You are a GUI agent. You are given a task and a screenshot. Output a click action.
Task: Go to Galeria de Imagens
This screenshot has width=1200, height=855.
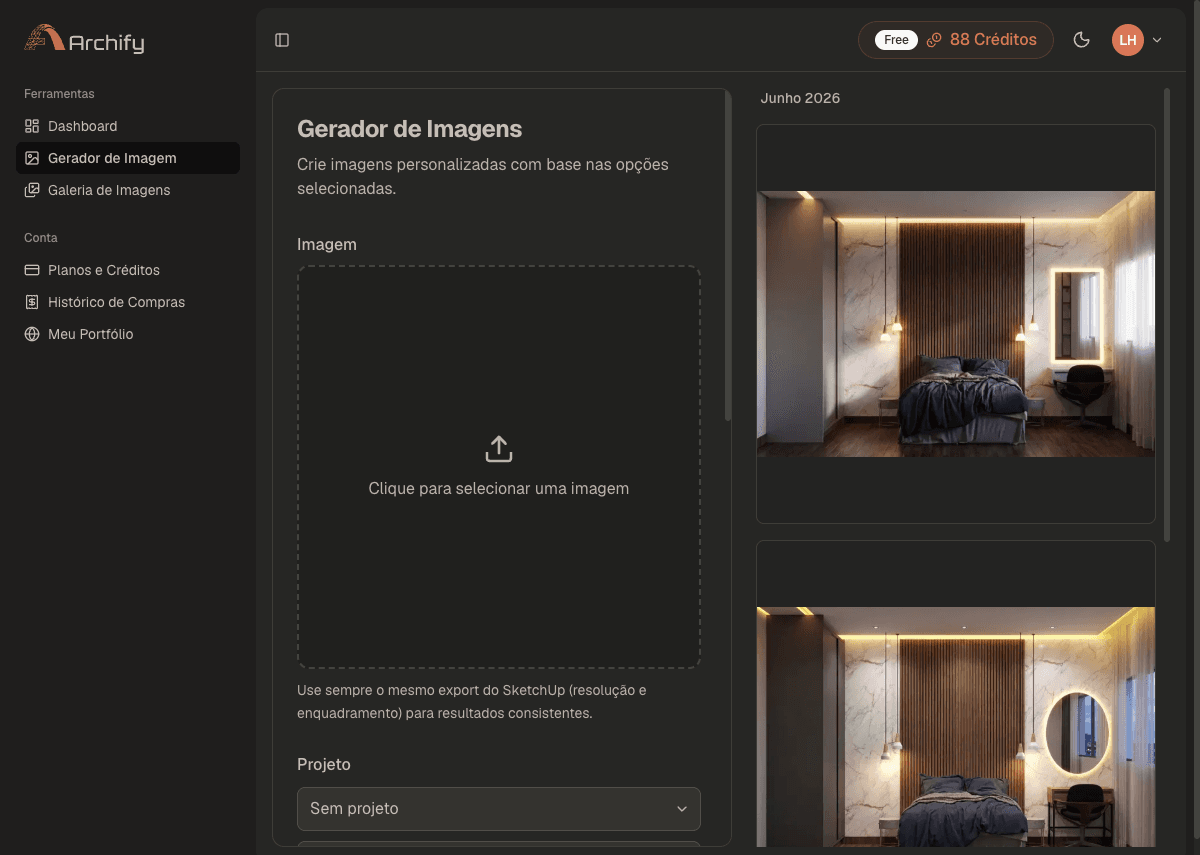coord(128,190)
